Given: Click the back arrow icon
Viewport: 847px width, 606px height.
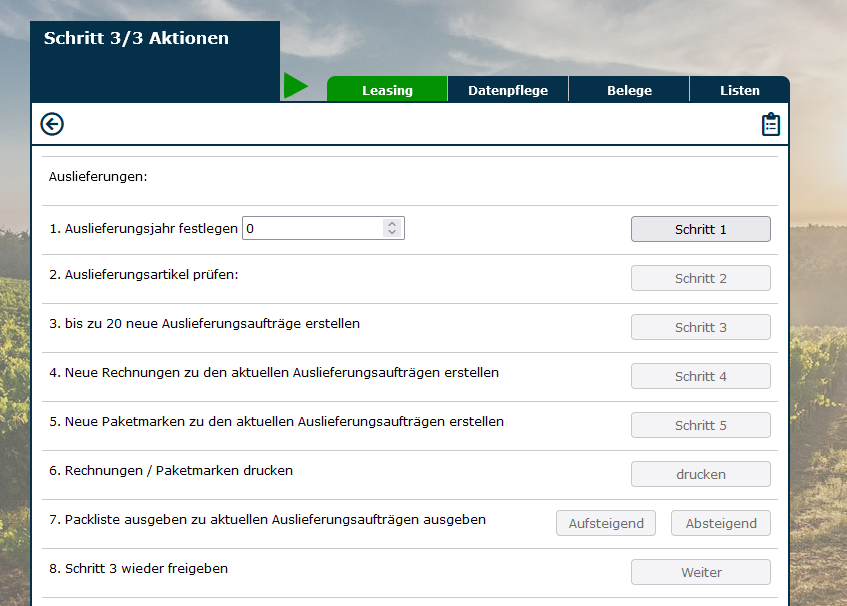Looking at the screenshot, I should pyautogui.click(x=52, y=124).
